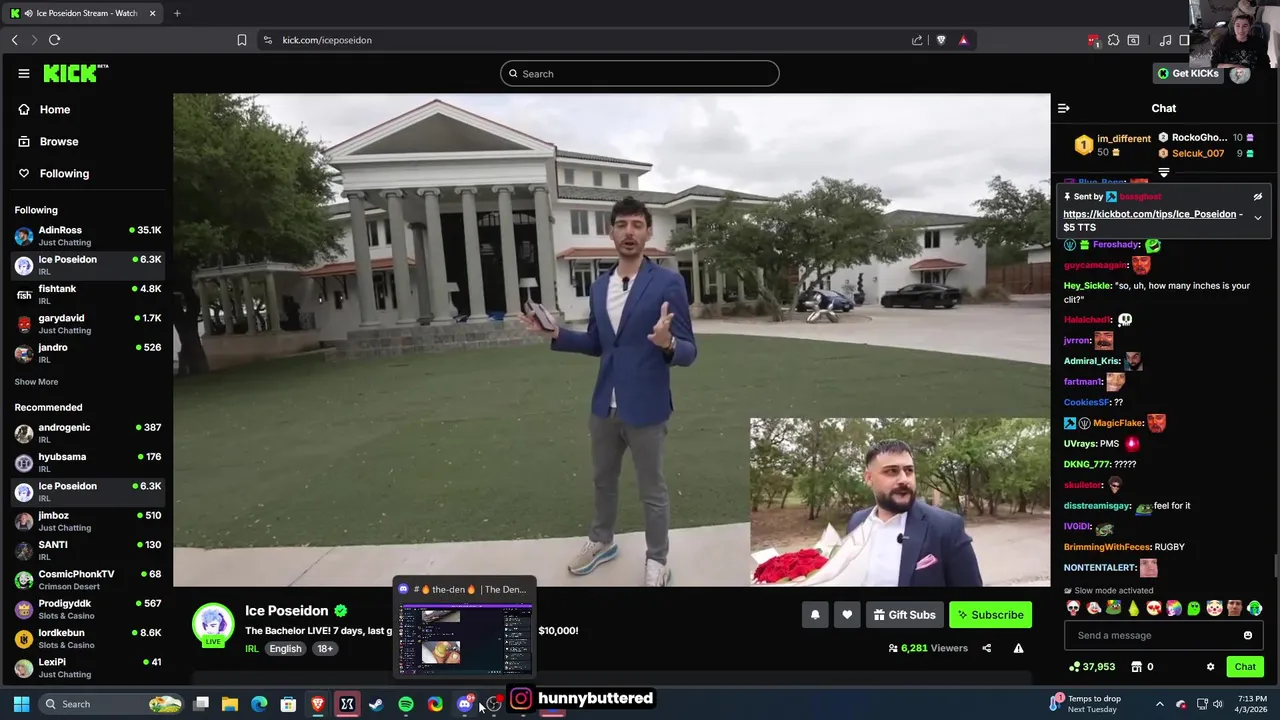
Task: Open File Explorer from the taskbar
Action: pos(230,704)
